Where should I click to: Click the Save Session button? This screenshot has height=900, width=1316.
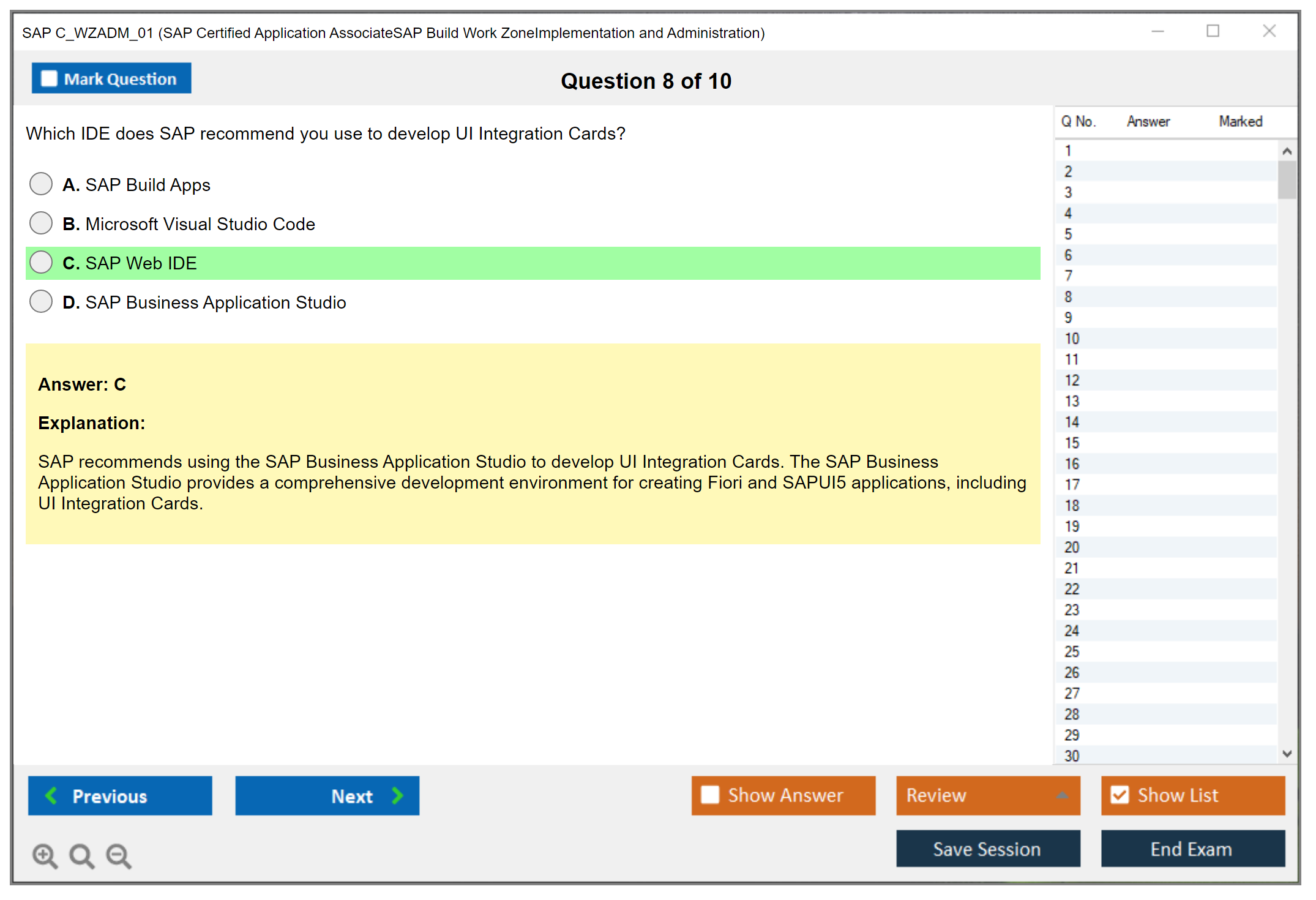[987, 849]
